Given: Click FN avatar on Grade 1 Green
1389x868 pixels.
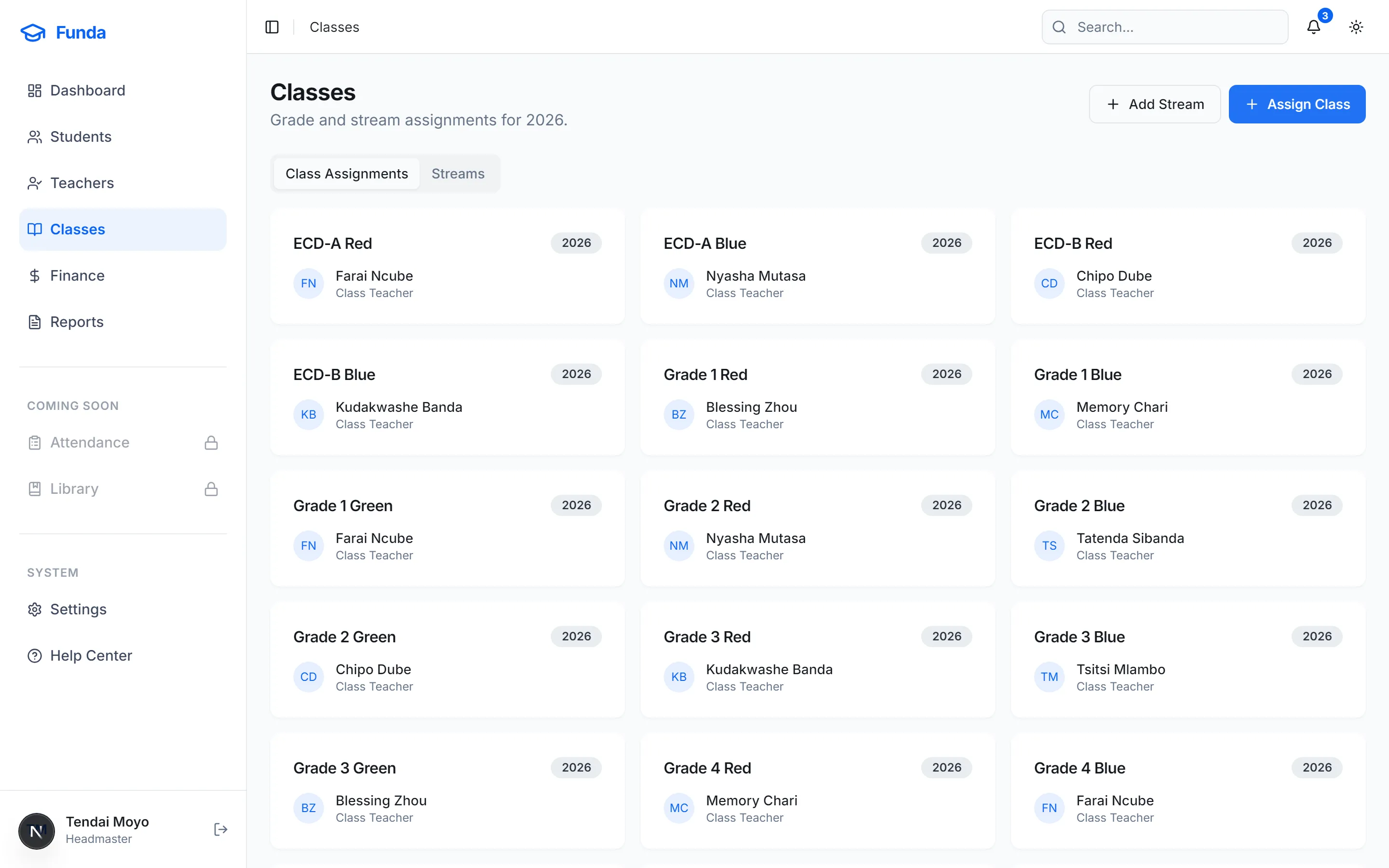Looking at the screenshot, I should pos(309,546).
